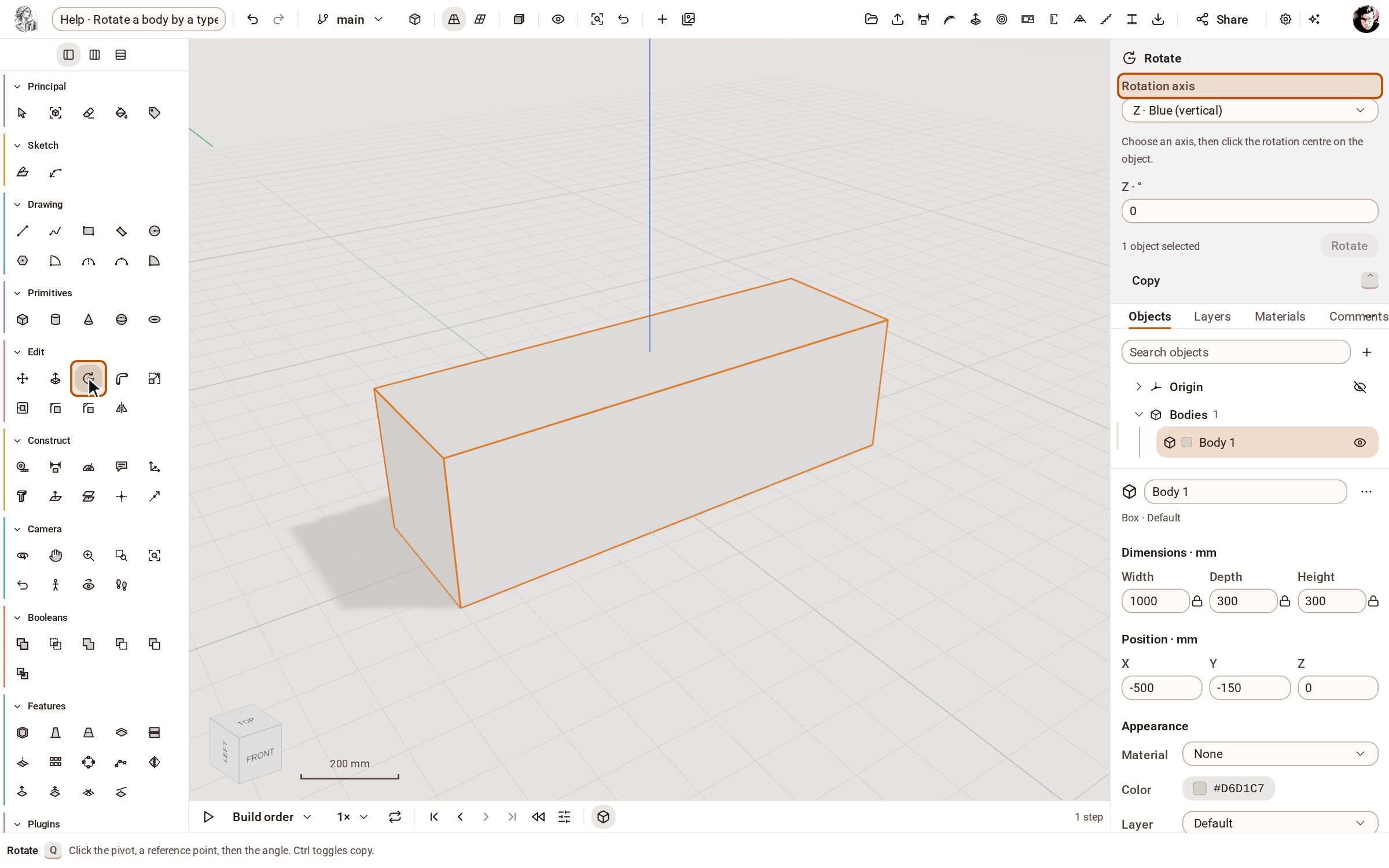The height and width of the screenshot is (868, 1389).
Task: Click the Search objects field
Action: click(x=1236, y=352)
